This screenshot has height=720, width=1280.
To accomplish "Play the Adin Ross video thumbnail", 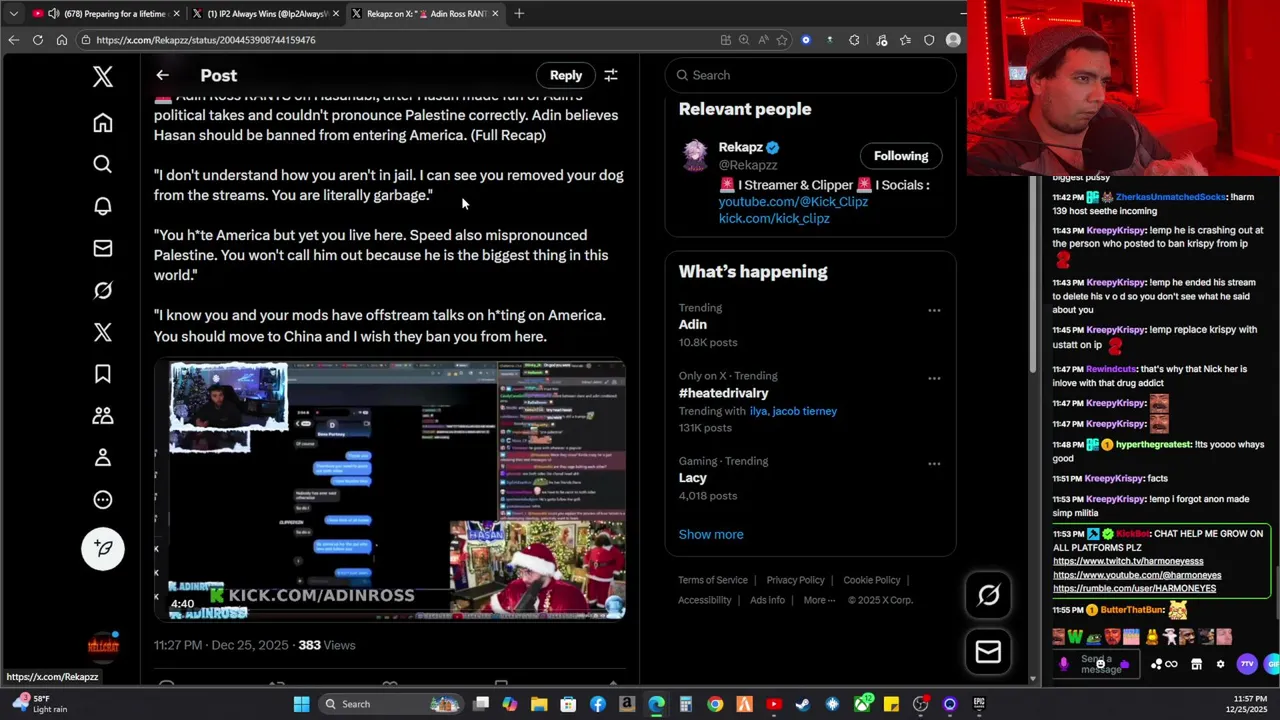I will tap(390, 490).
